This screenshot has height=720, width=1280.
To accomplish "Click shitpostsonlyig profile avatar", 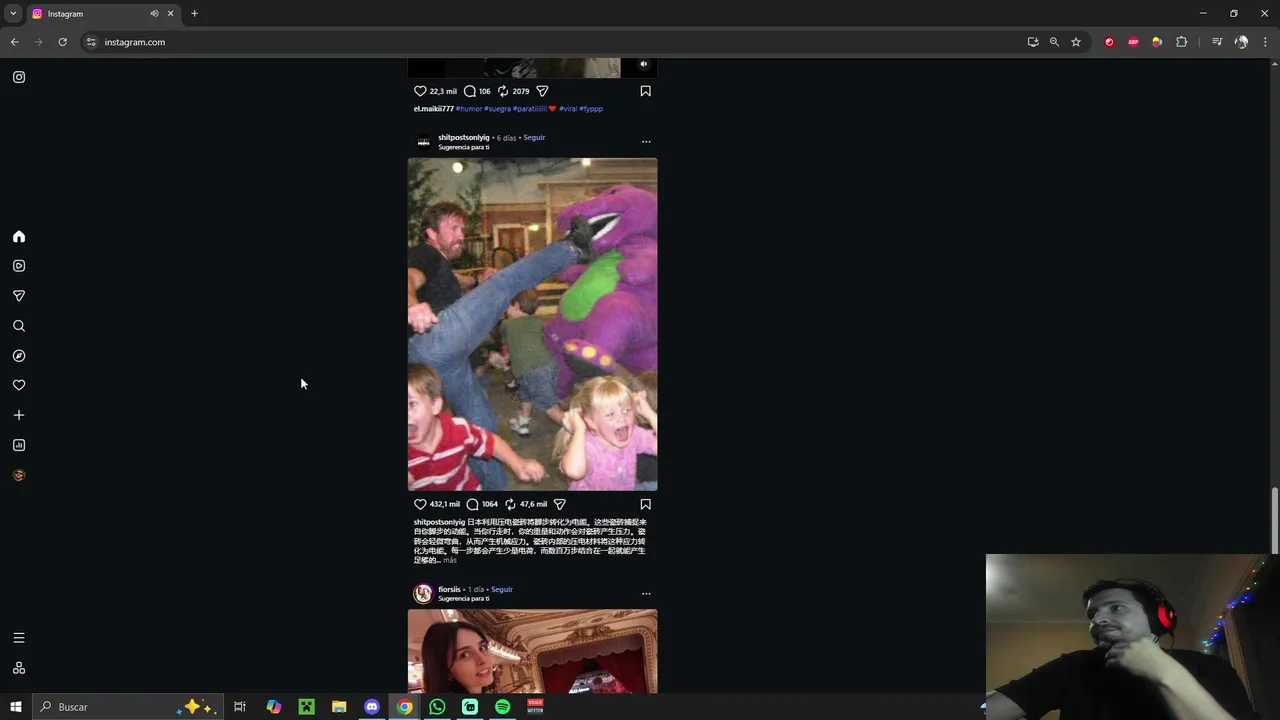I will tap(423, 142).
